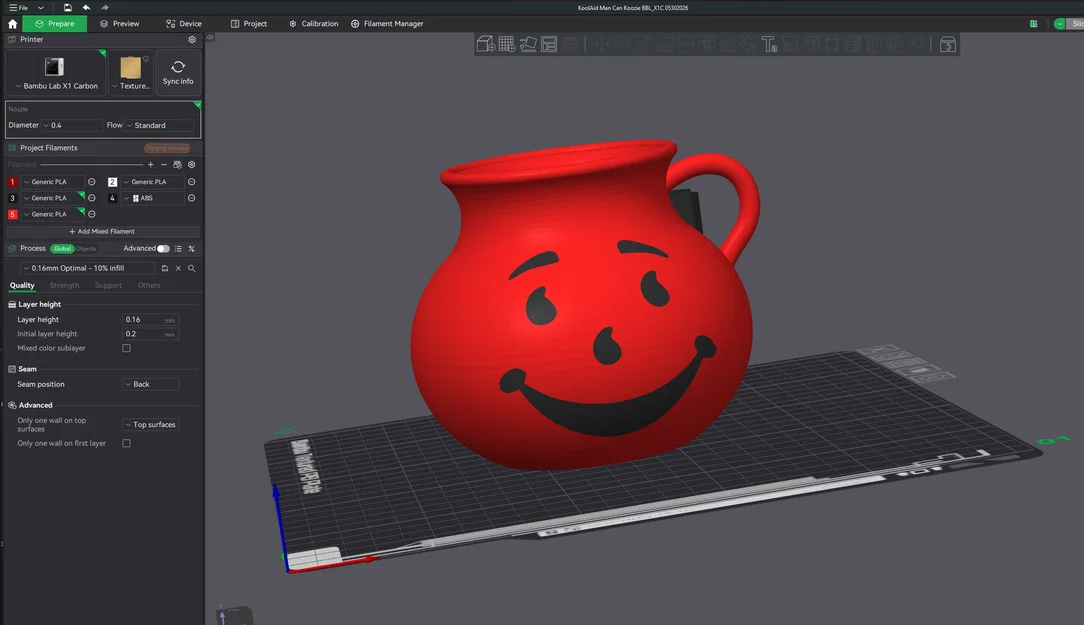Open the parameter list icon beside Advanced
The width and height of the screenshot is (1084, 625).
[x=178, y=249]
